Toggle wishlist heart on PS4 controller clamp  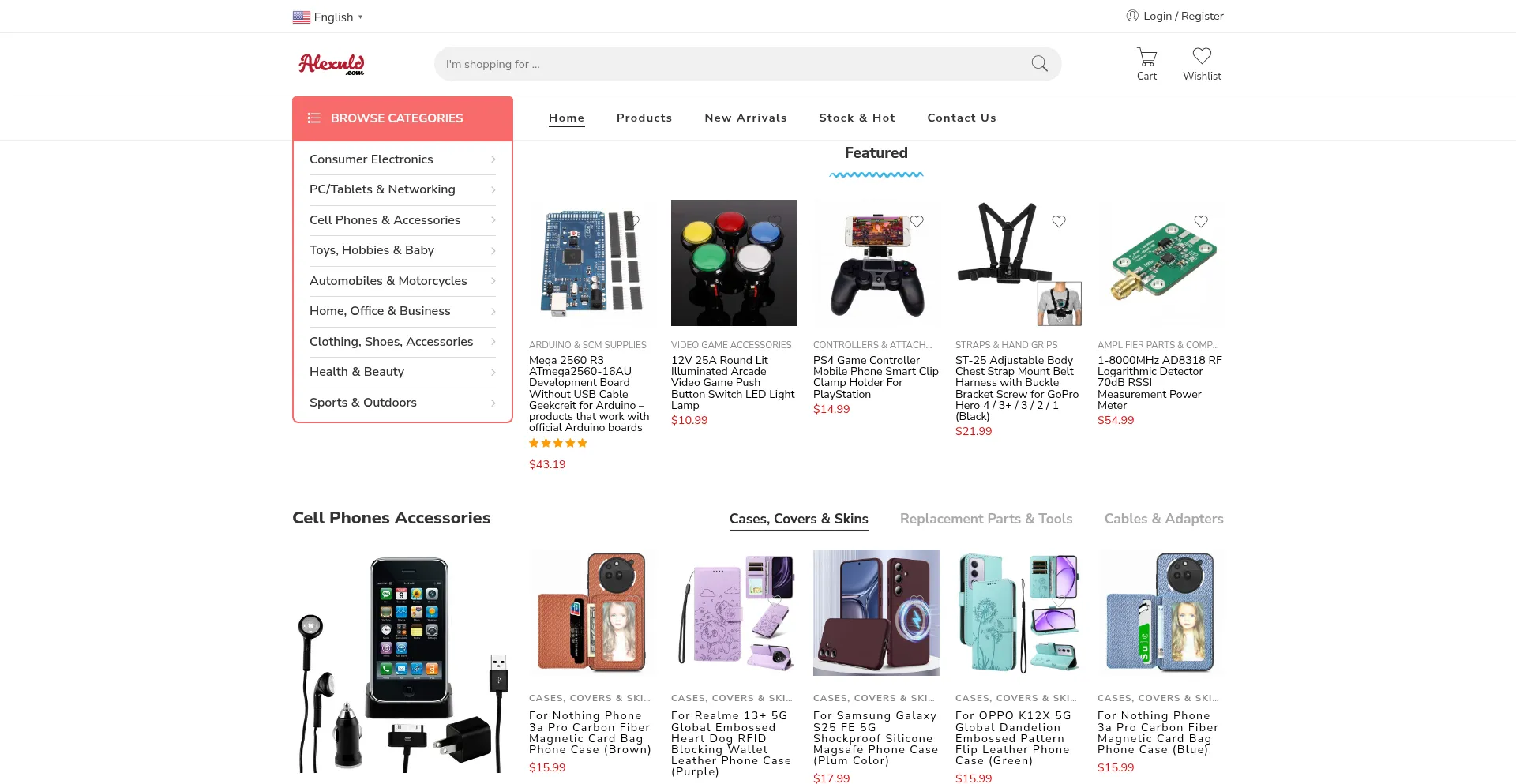pos(917,221)
